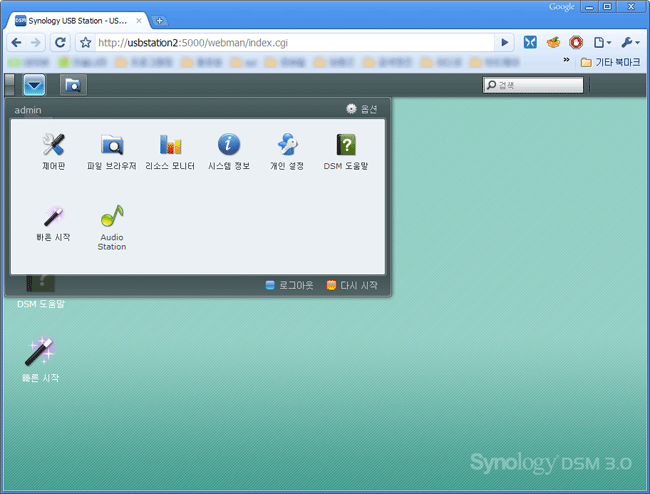Click the red stop-sign extension icon

[x=576, y=42]
